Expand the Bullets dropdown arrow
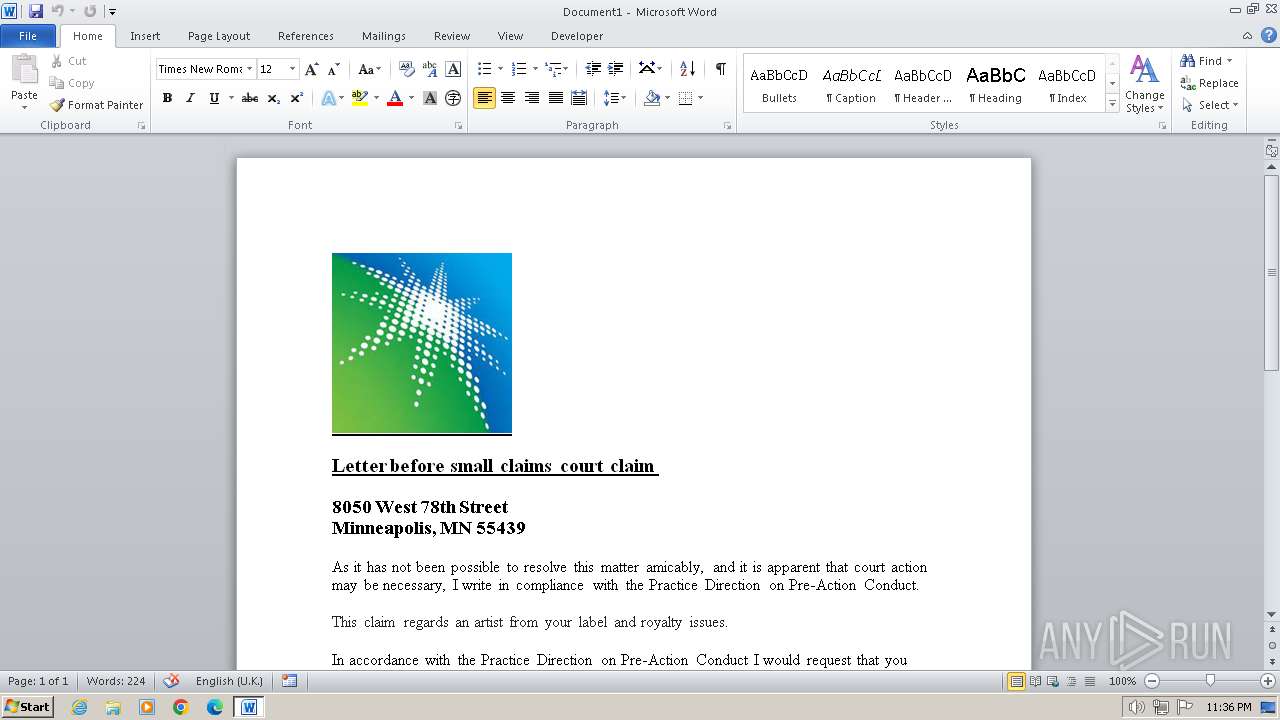The width and height of the screenshot is (1280, 720). click(x=502, y=69)
